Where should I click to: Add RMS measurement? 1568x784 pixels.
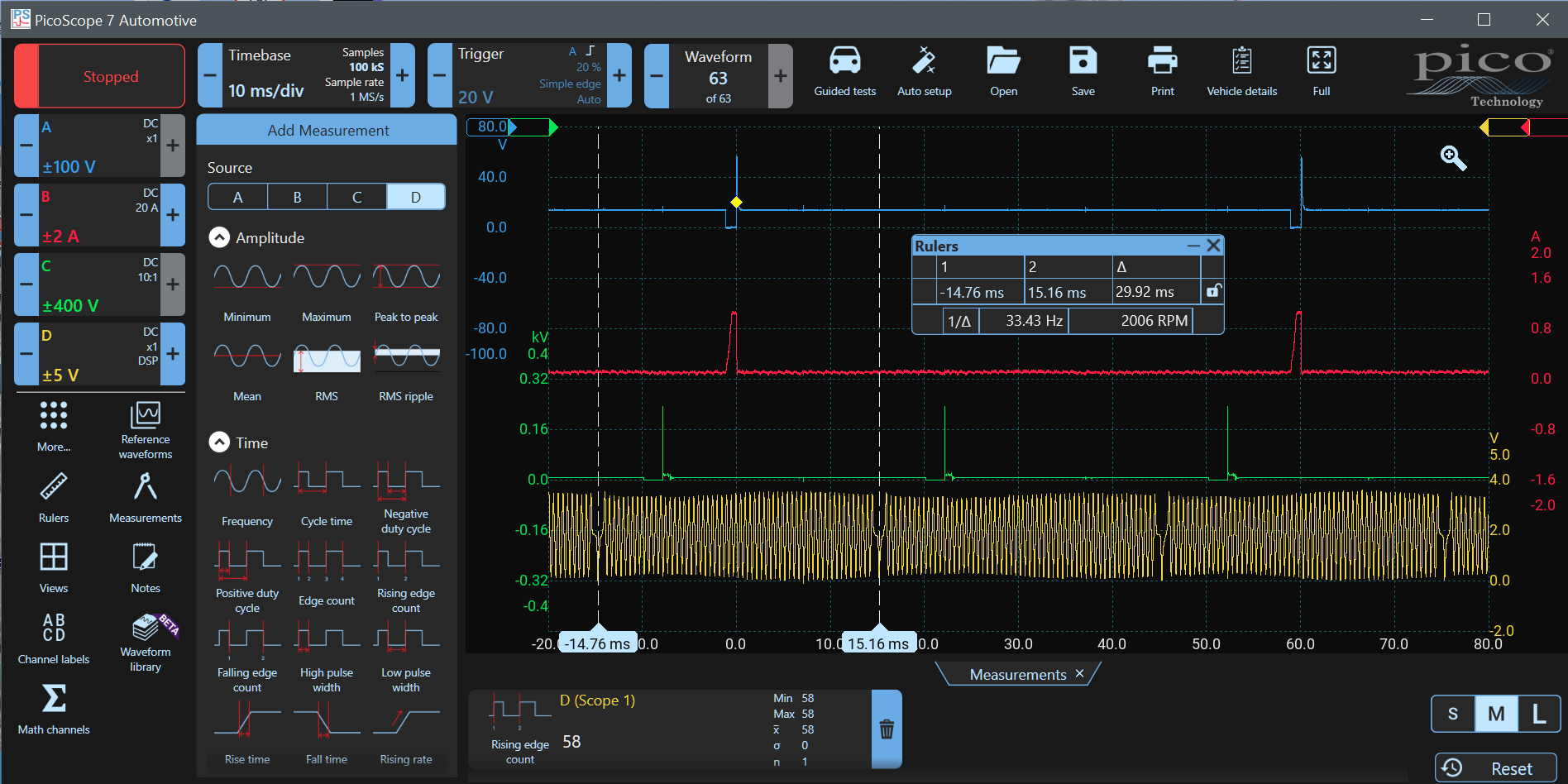pos(327,370)
